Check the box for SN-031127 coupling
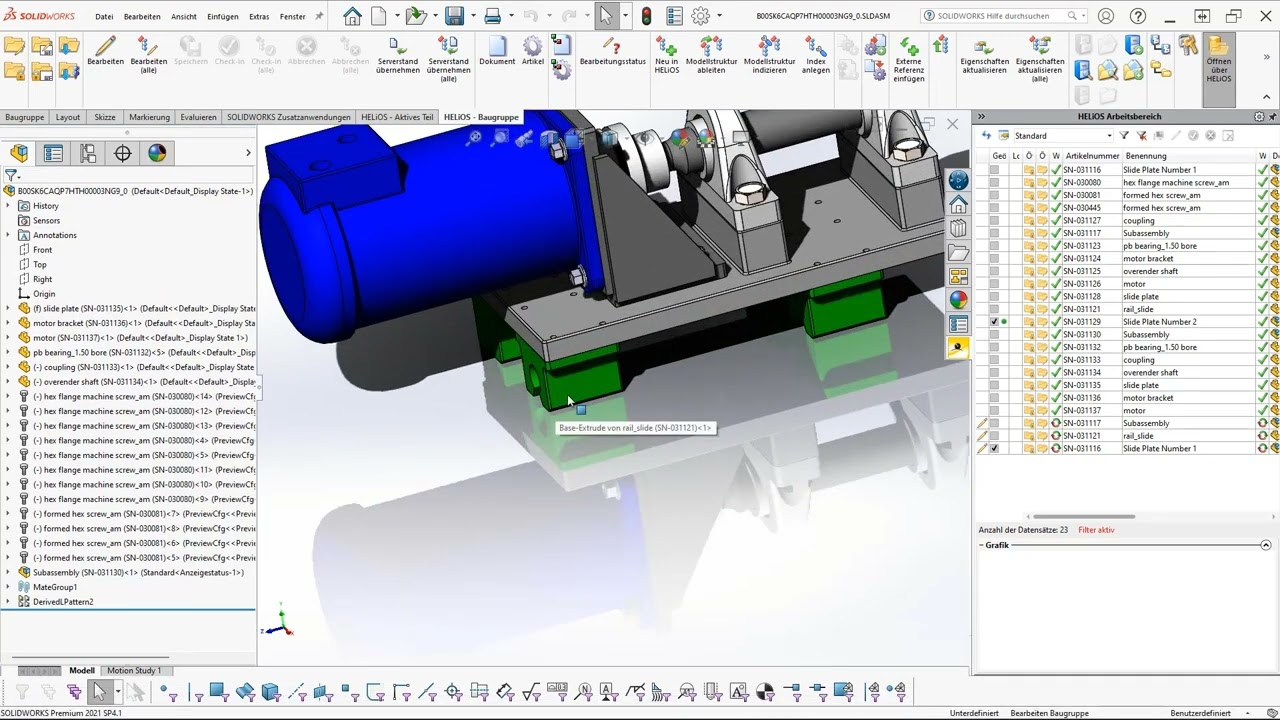This screenshot has width=1280, height=720. click(994, 220)
